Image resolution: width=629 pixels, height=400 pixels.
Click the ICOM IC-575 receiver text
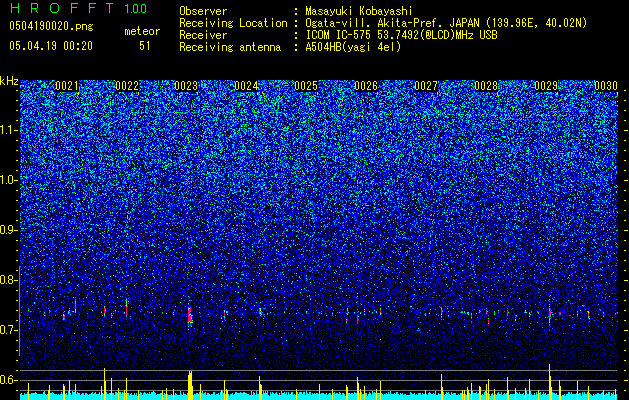(401, 35)
